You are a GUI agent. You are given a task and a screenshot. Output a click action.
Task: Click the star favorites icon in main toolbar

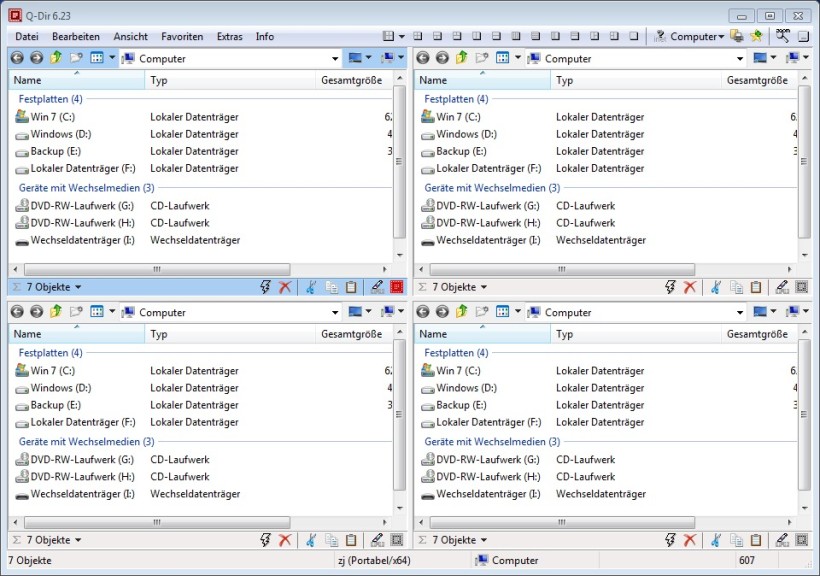click(x=756, y=36)
